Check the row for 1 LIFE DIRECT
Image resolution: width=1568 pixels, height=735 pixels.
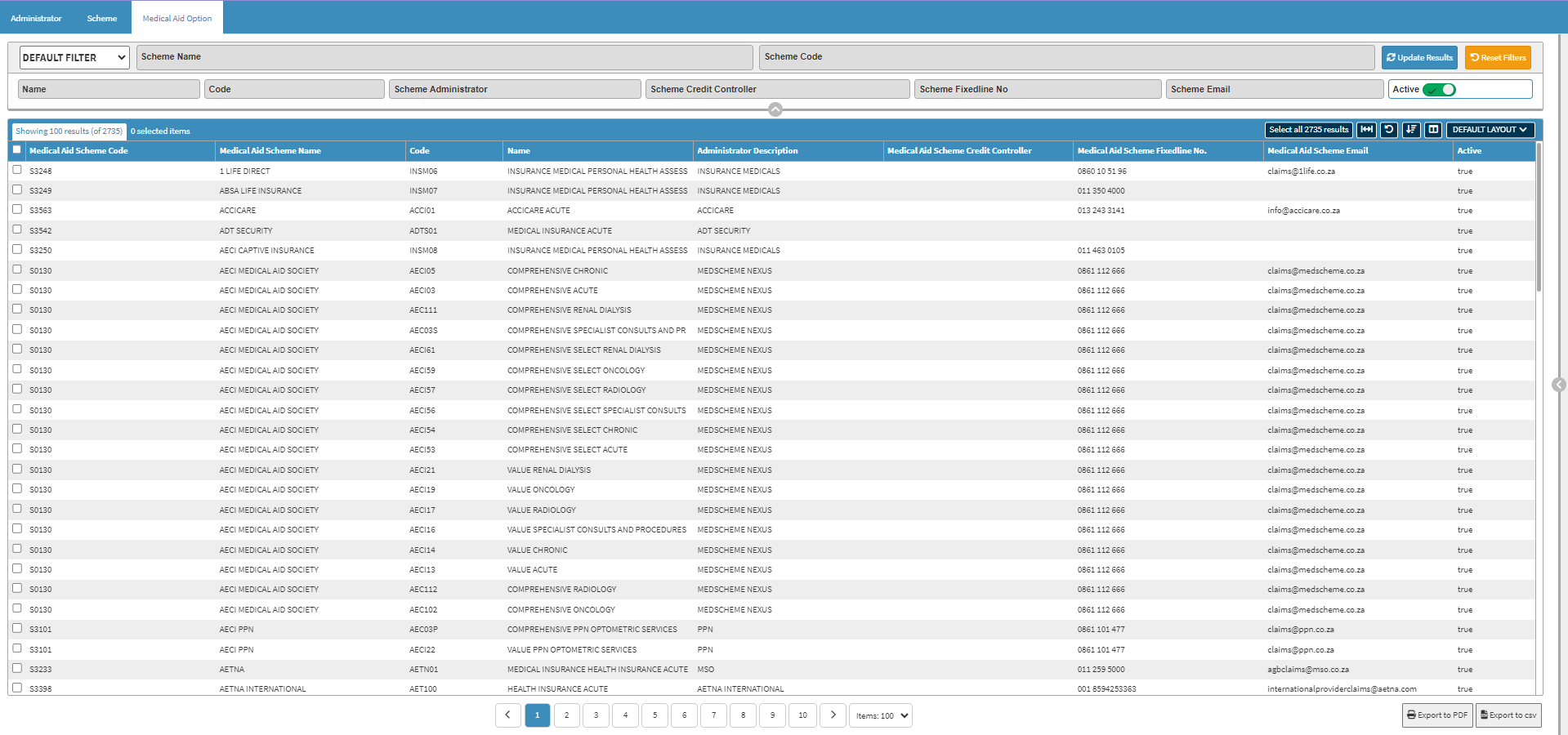[x=17, y=170]
